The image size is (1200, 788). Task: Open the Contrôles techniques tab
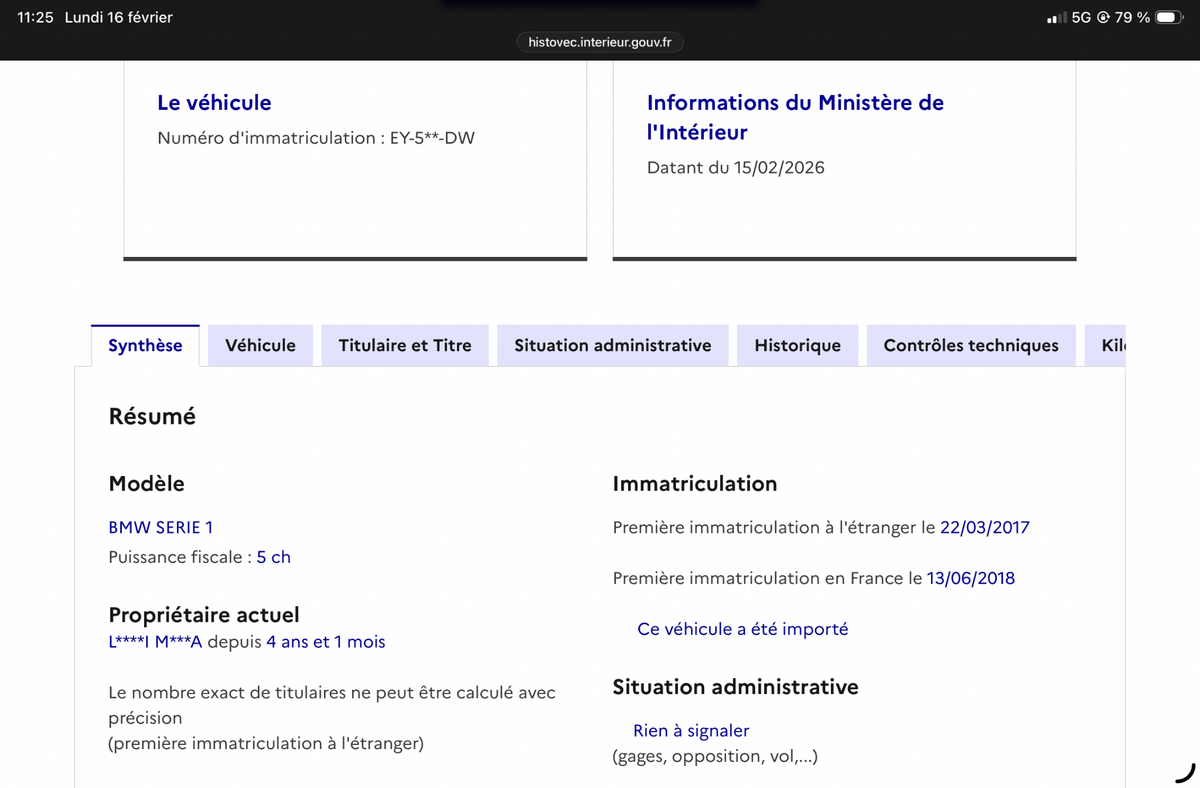[971, 346]
